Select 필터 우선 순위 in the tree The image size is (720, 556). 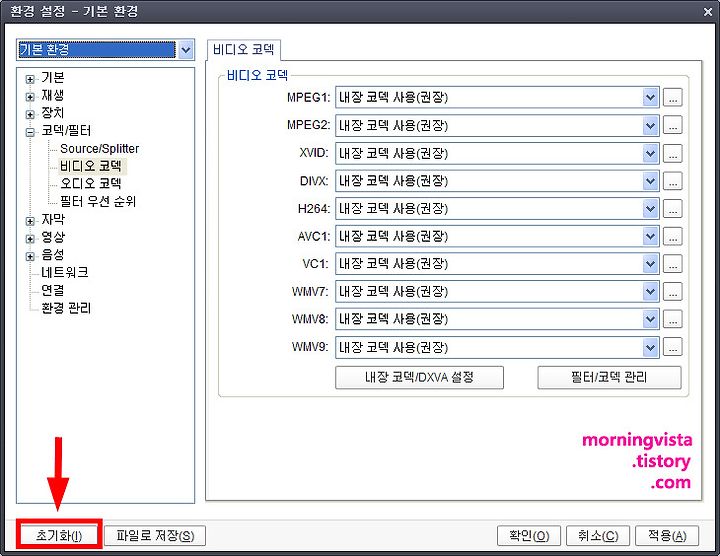pos(98,201)
